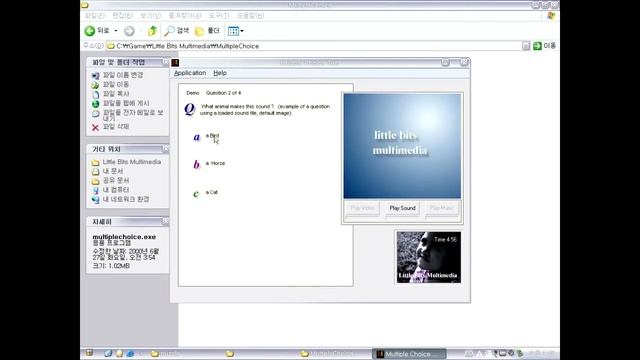Click the My Computer icon in Other Places
Screen dimensions: 640x360
pos(95,190)
